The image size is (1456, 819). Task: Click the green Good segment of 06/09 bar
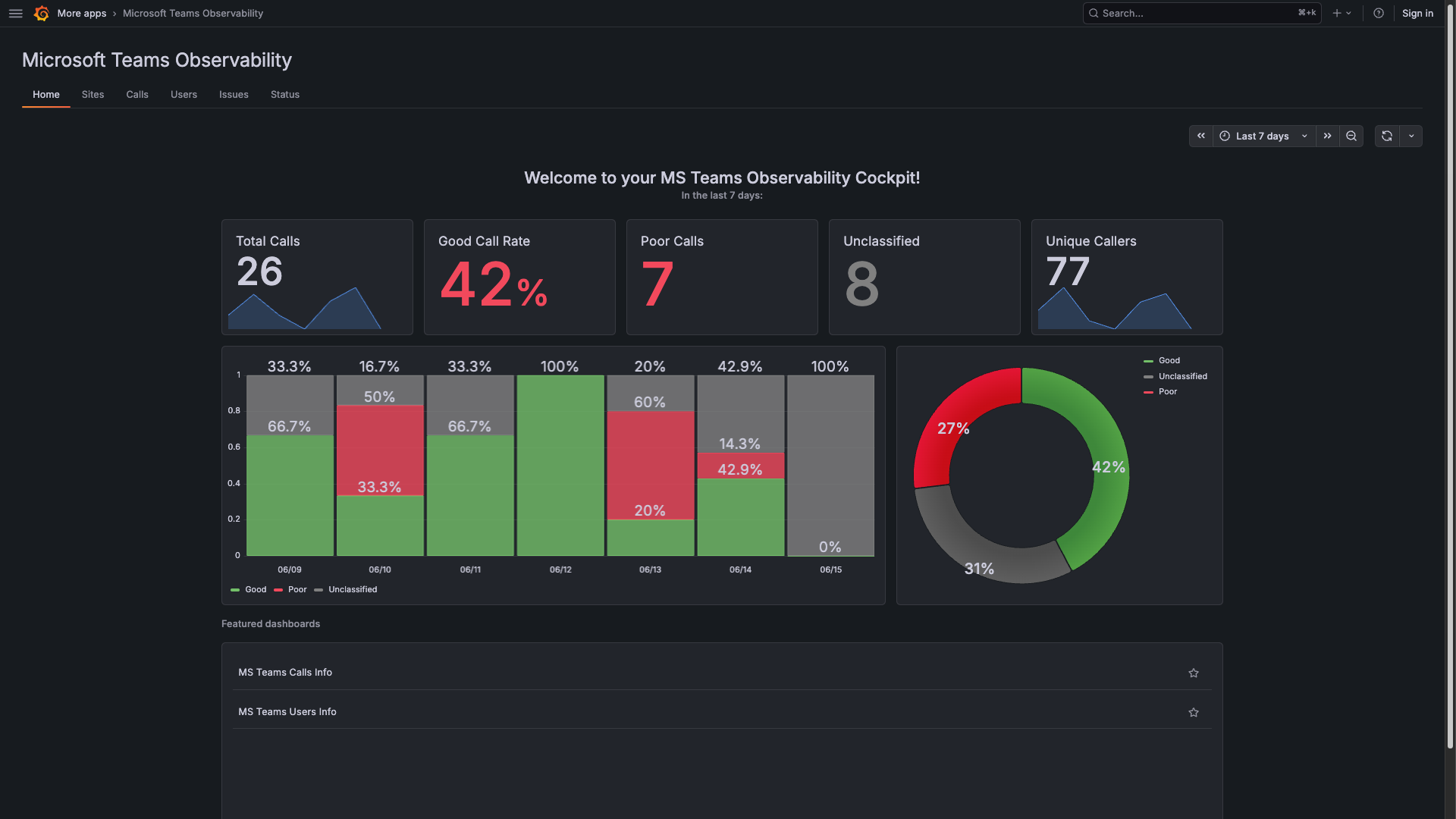[290, 495]
